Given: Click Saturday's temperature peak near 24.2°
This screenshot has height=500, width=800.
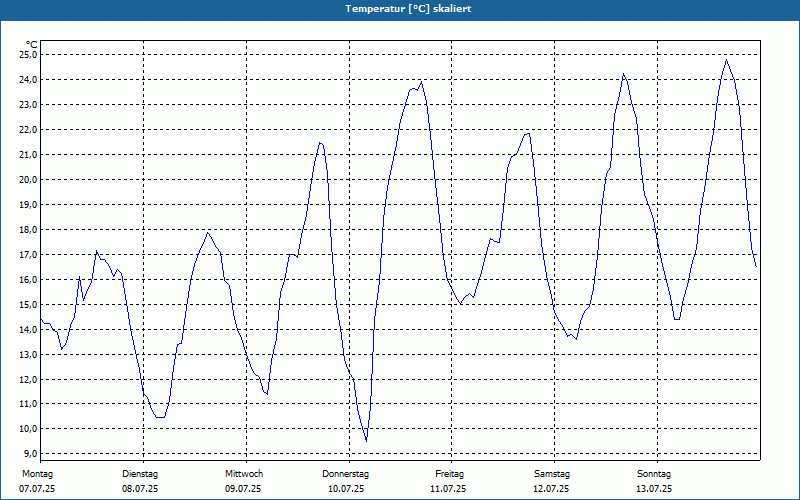Looking at the screenshot, I should pyautogui.click(x=623, y=74).
